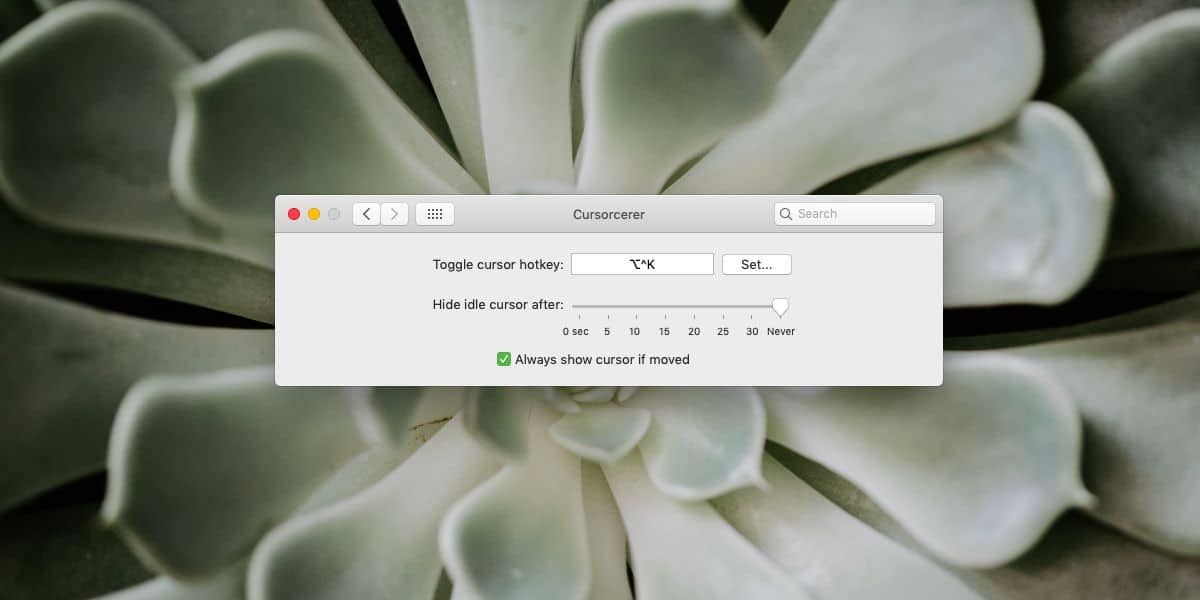Click the Show All preferences grid icon
The width and height of the screenshot is (1200, 600).
point(435,213)
